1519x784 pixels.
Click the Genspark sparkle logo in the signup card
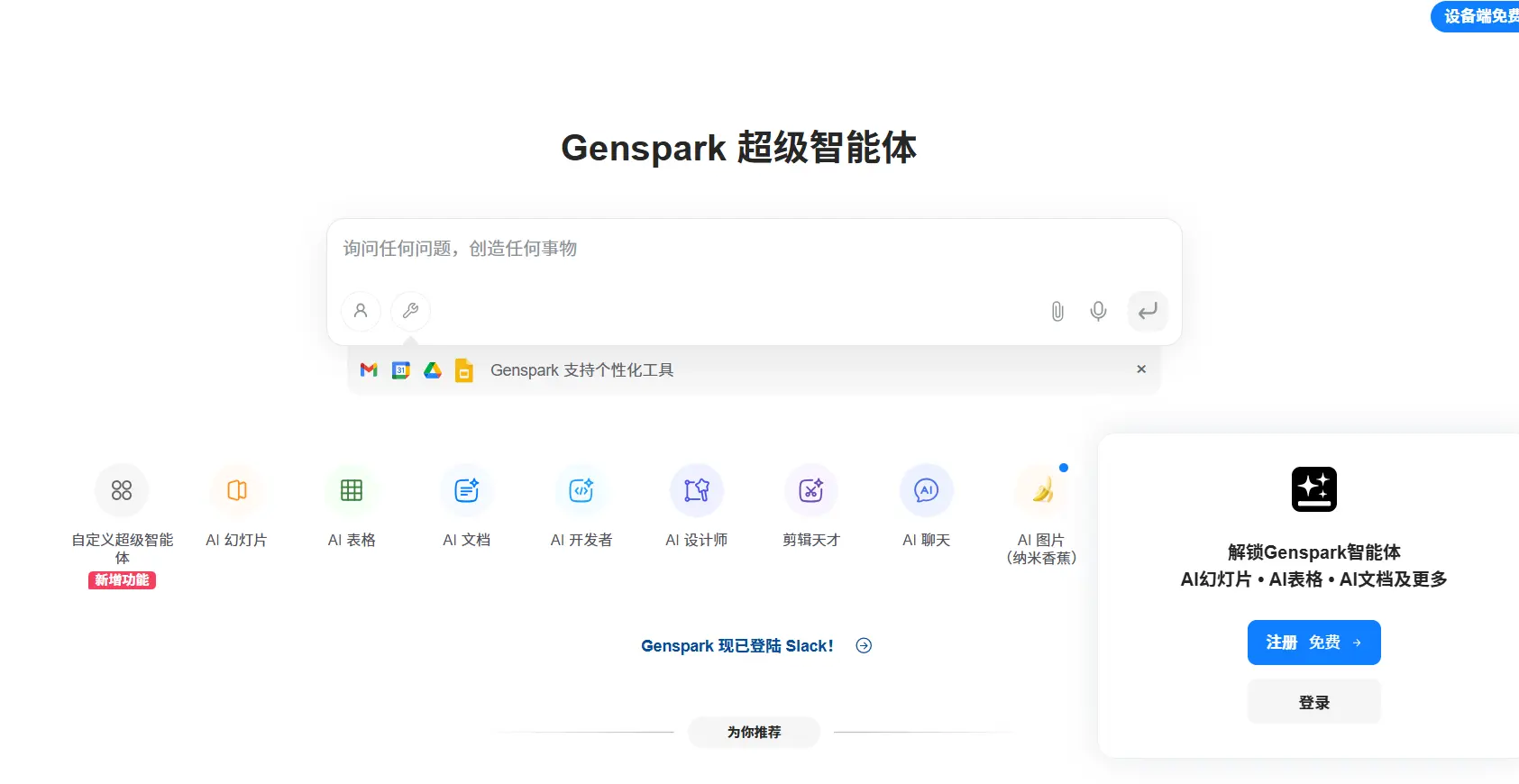(x=1314, y=489)
